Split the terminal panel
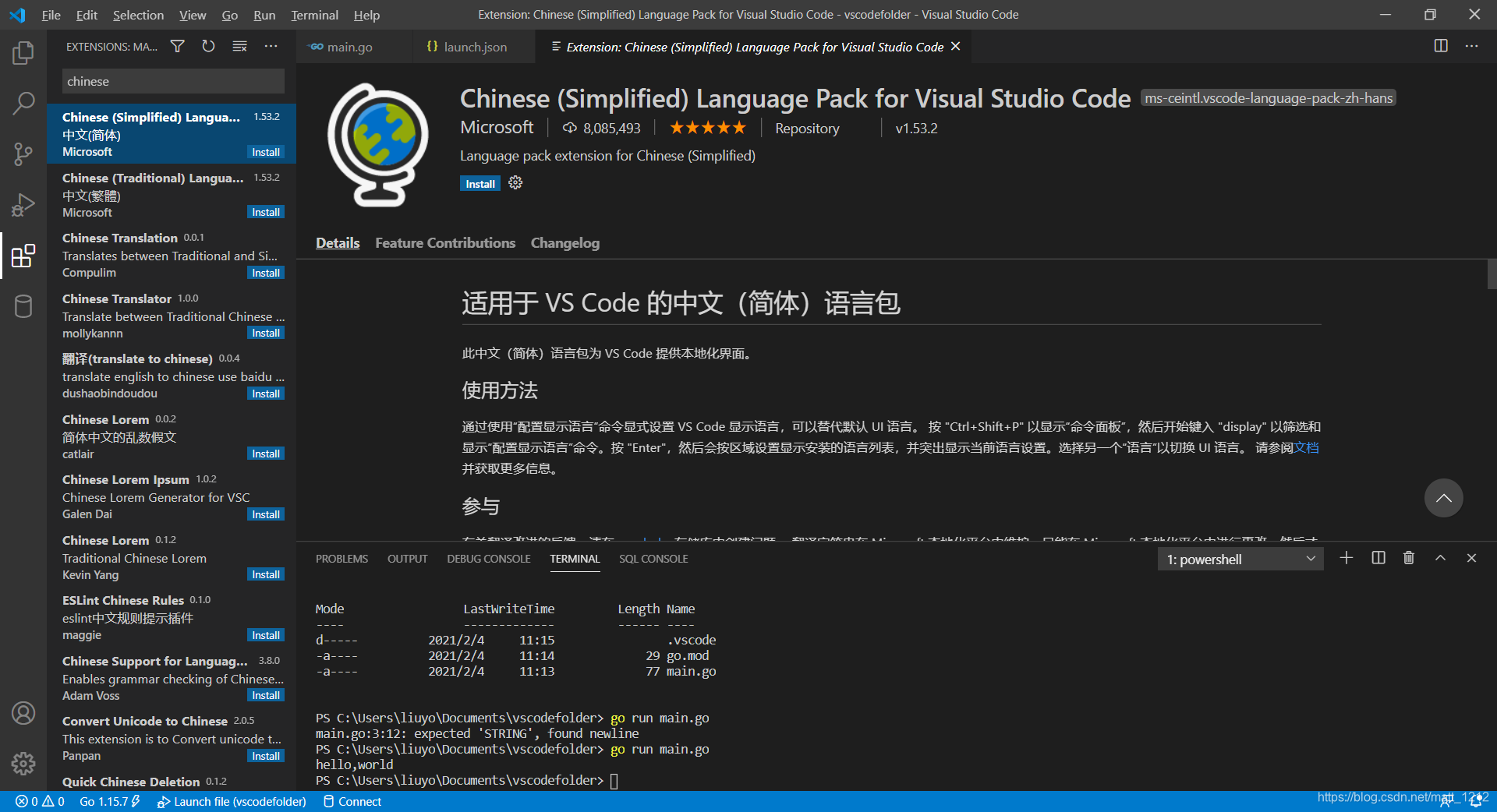Viewport: 1497px width, 812px height. (x=1378, y=558)
